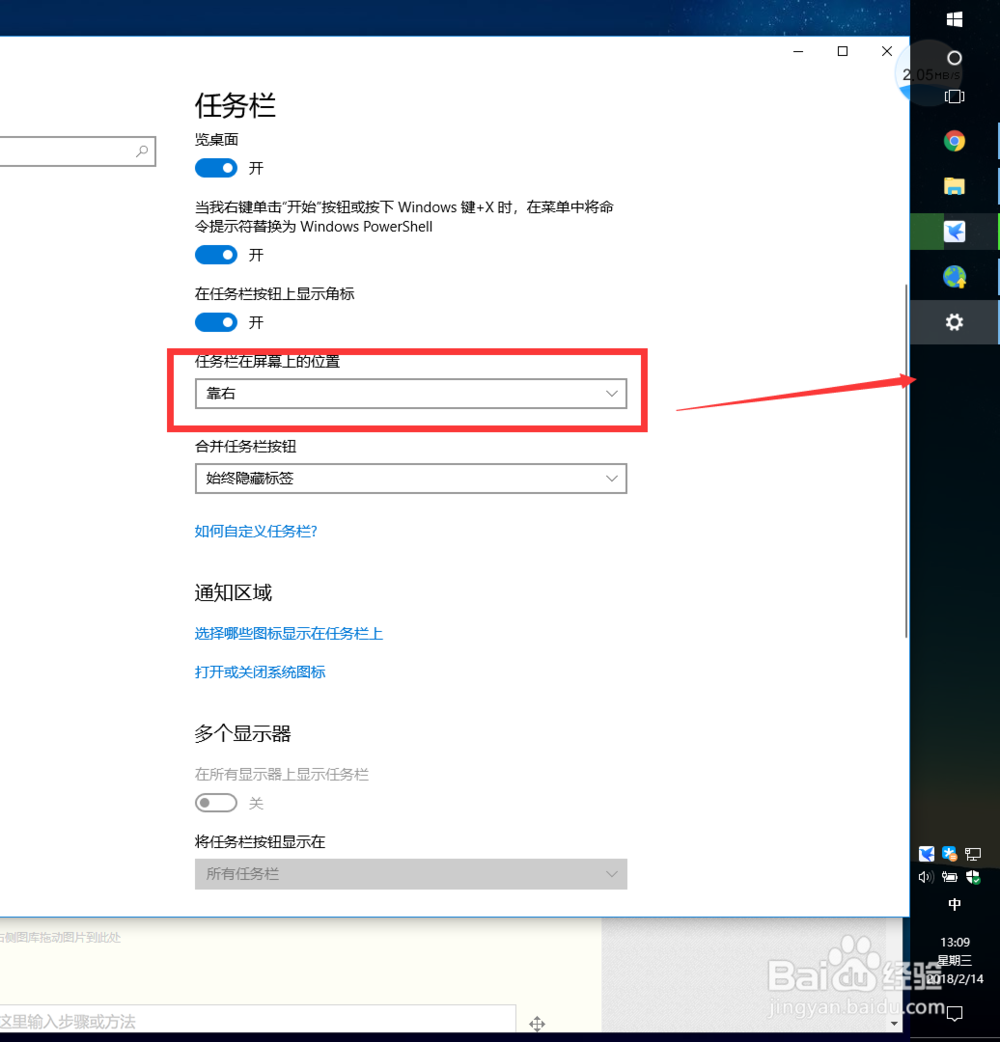1000x1042 pixels.
Task: Open the 合并任务栏按钮 dropdown showing 始终隐藏标签
Action: tap(410, 479)
